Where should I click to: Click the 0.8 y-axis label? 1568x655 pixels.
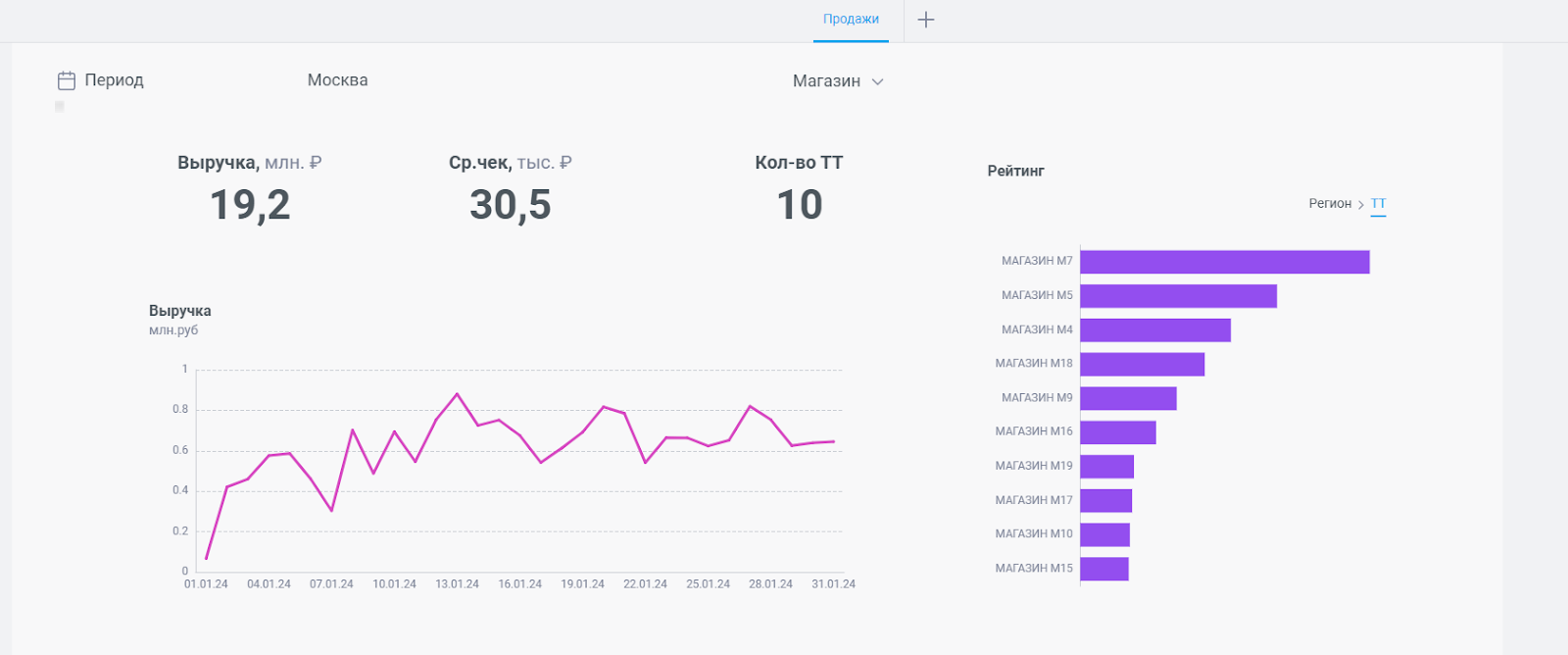pyautogui.click(x=180, y=410)
